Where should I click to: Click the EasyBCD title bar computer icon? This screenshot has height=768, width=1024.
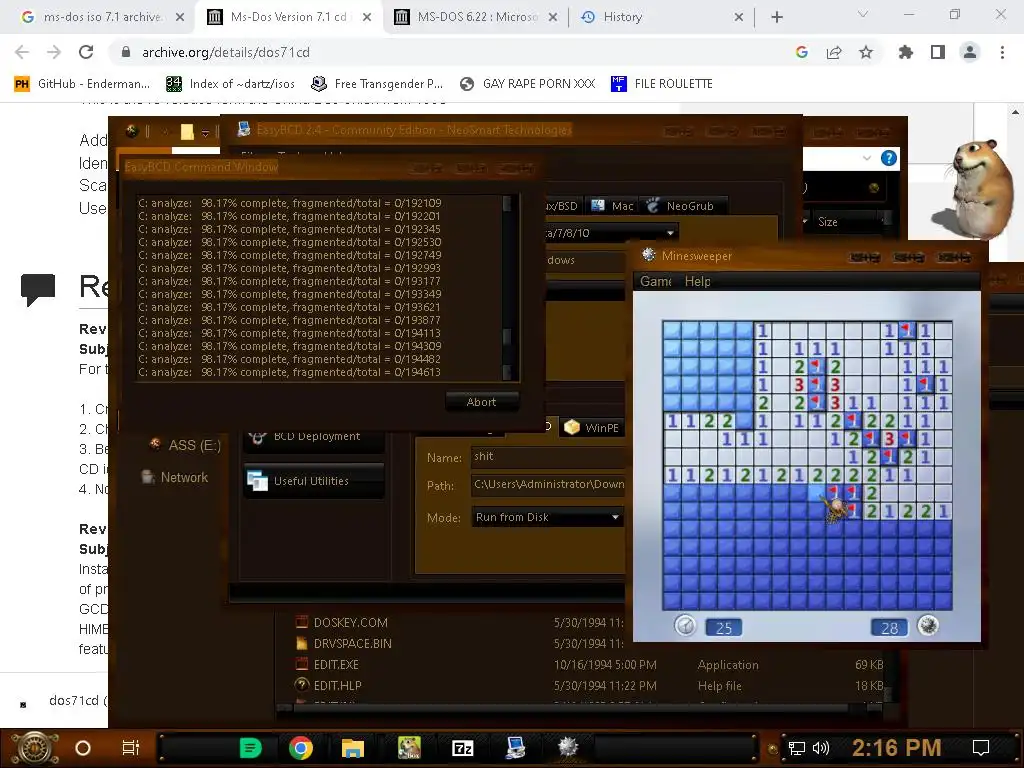tap(244, 129)
